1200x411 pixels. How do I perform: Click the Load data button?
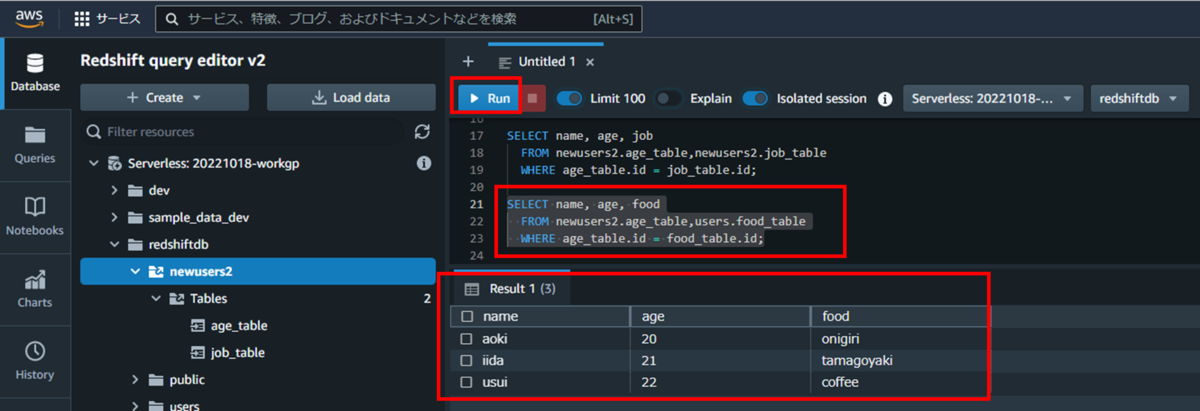click(351, 98)
